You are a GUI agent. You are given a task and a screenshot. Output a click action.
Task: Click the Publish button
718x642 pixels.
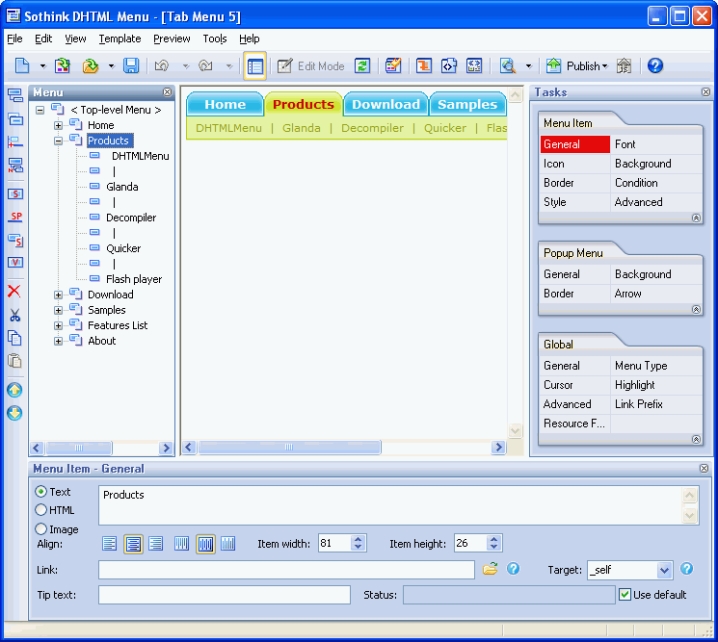point(577,66)
